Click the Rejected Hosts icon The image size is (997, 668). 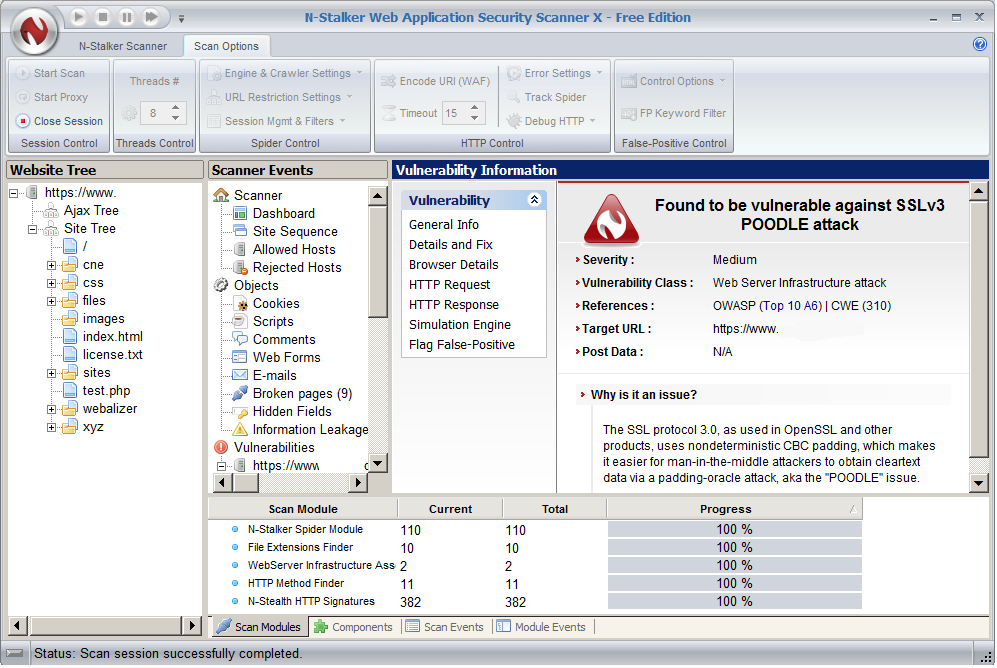[x=240, y=267]
